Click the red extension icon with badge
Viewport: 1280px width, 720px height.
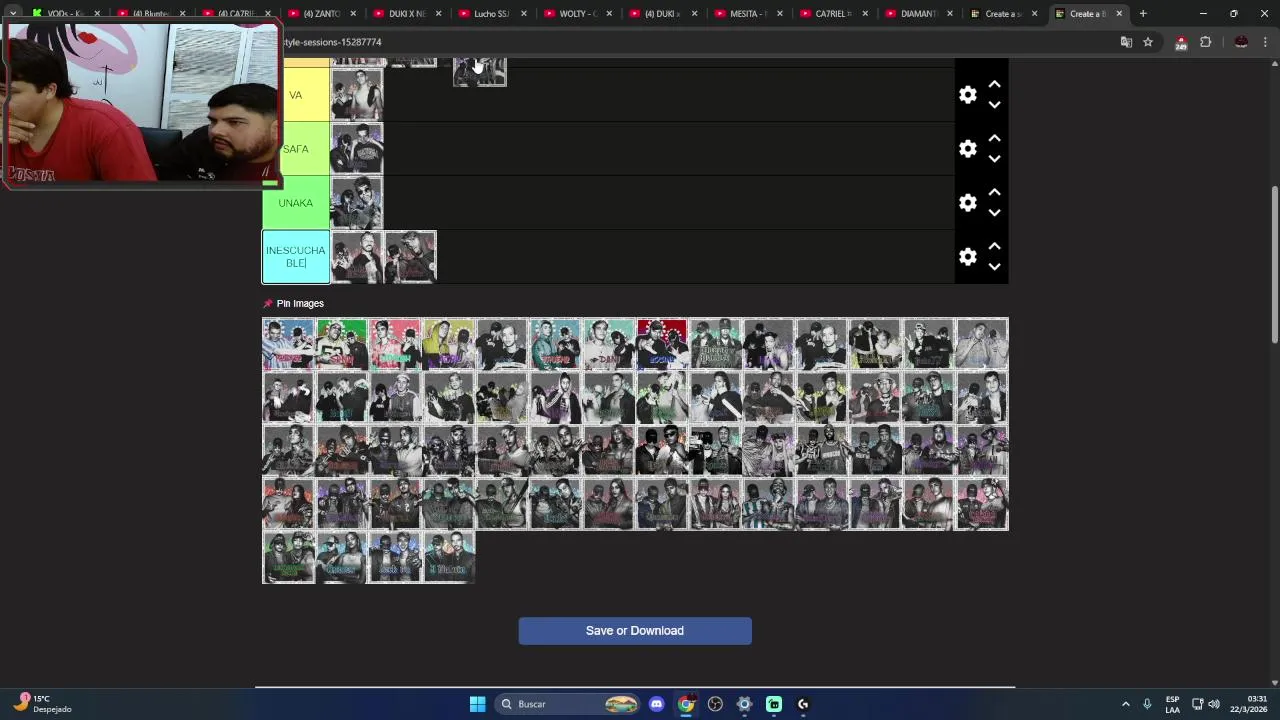pos(1181,42)
